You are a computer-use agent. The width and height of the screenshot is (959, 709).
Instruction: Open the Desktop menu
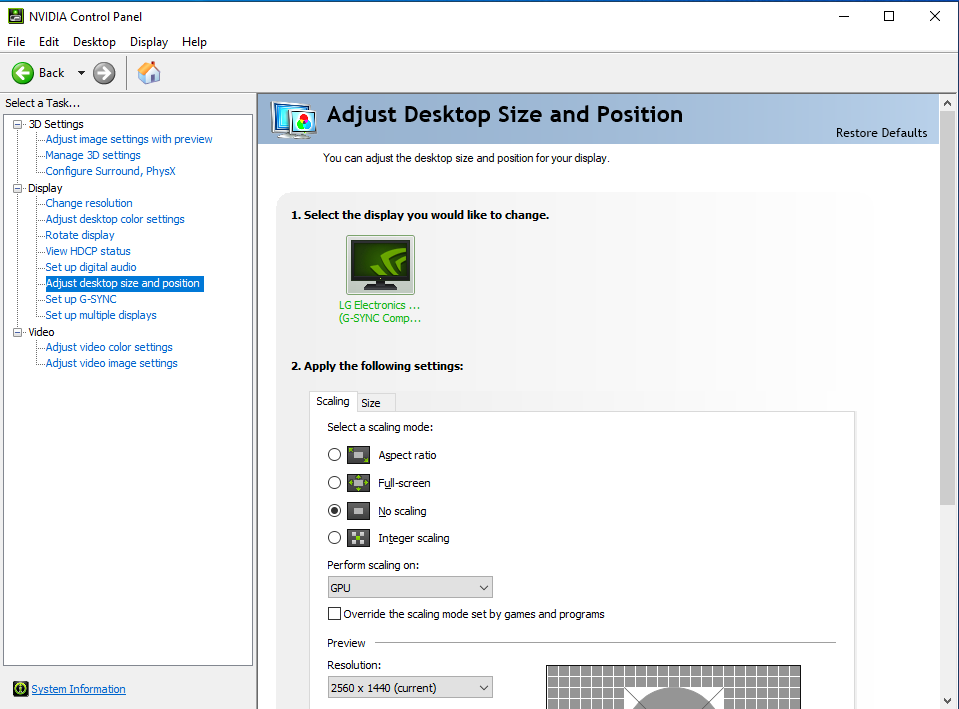coord(94,42)
